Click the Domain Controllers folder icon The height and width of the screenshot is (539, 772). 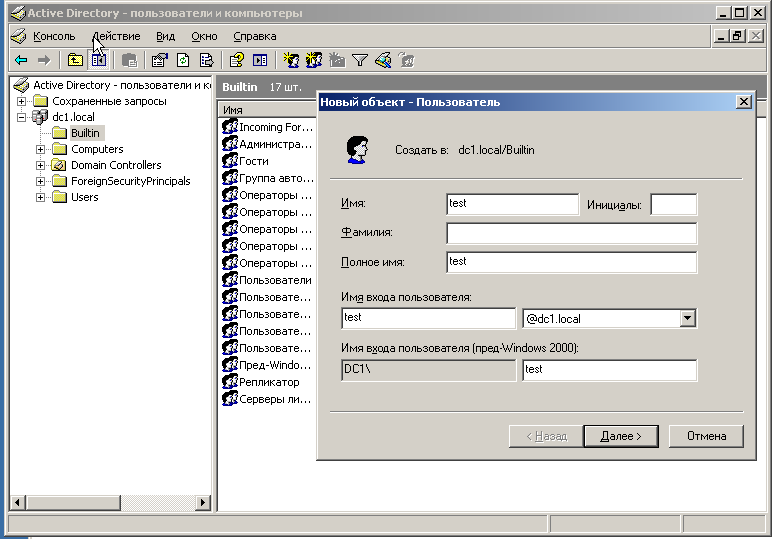coord(59,165)
